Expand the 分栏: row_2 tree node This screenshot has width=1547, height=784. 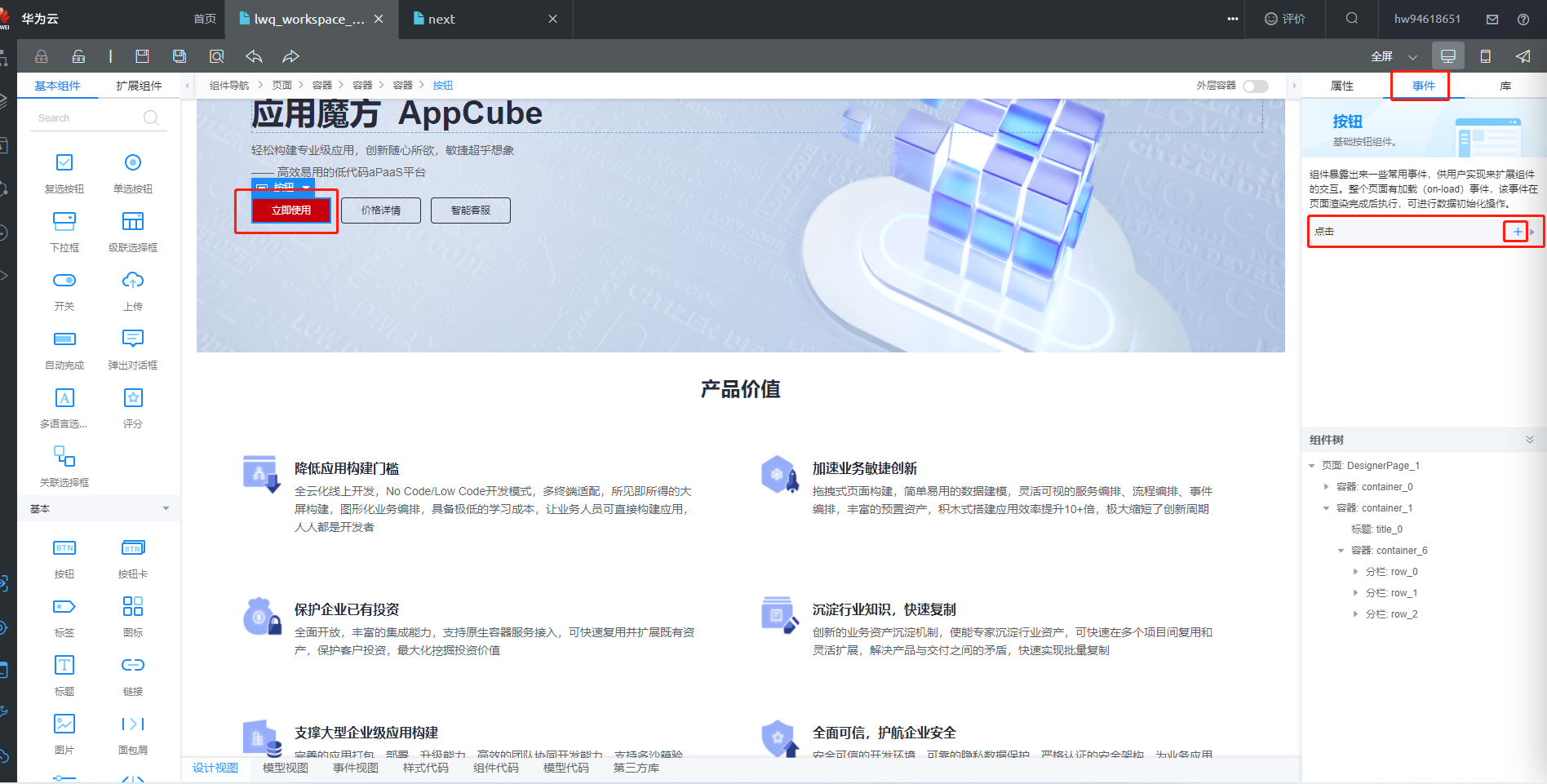(1355, 614)
